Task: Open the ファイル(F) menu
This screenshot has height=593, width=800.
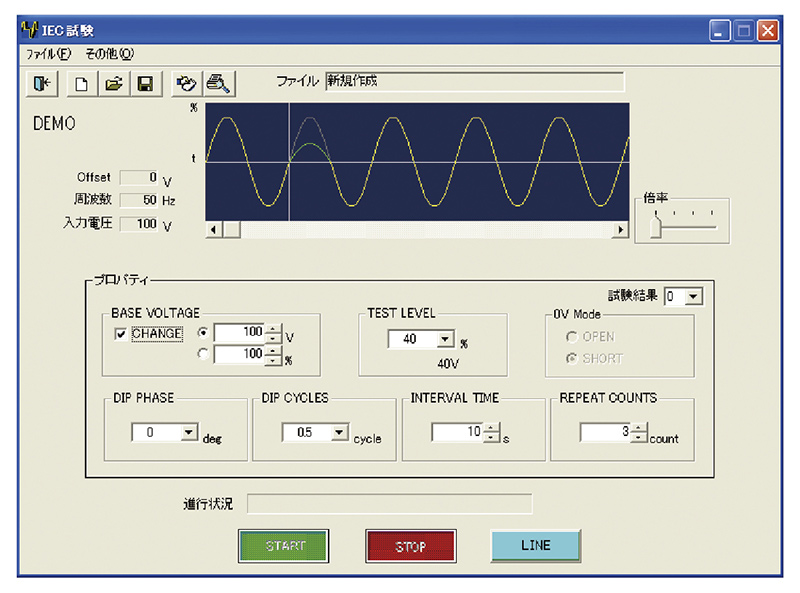Action: click(49, 54)
